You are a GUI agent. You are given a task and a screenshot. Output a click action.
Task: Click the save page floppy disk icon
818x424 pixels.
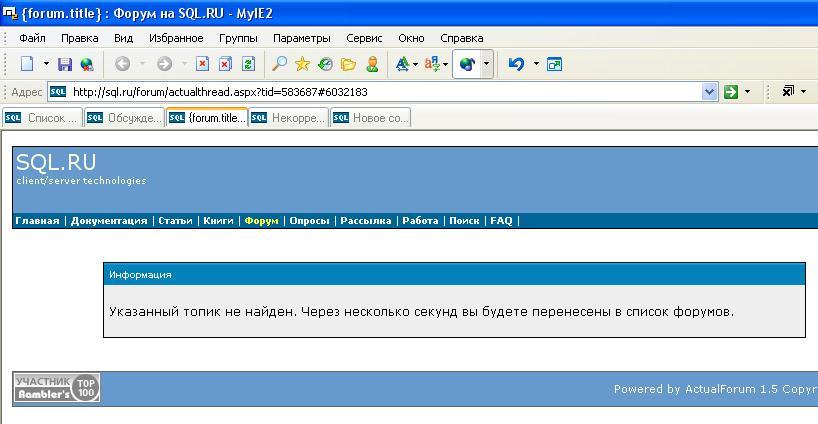click(65, 64)
